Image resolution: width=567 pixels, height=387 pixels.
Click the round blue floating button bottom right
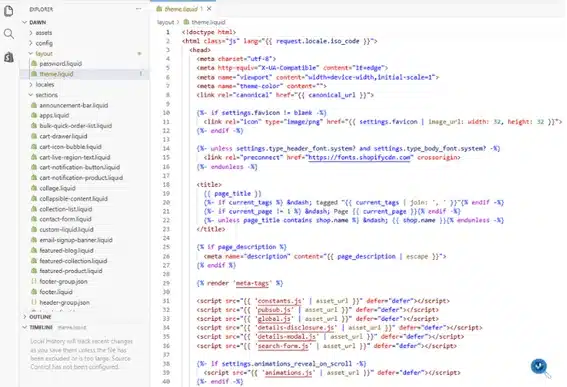[x=539, y=366]
